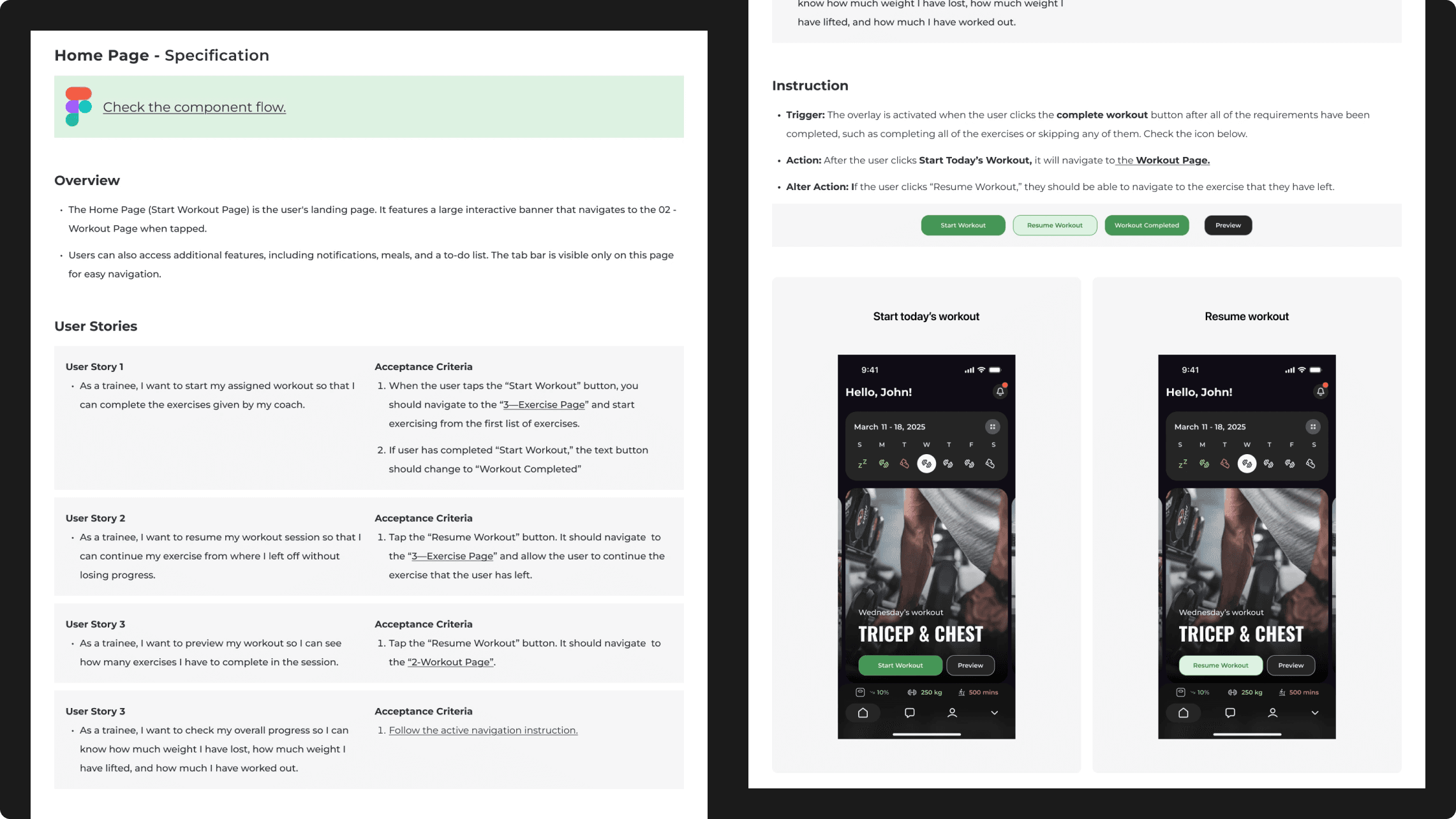
Task: Tap weight scale icon in Start today's workout mockup
Action: (x=860, y=692)
